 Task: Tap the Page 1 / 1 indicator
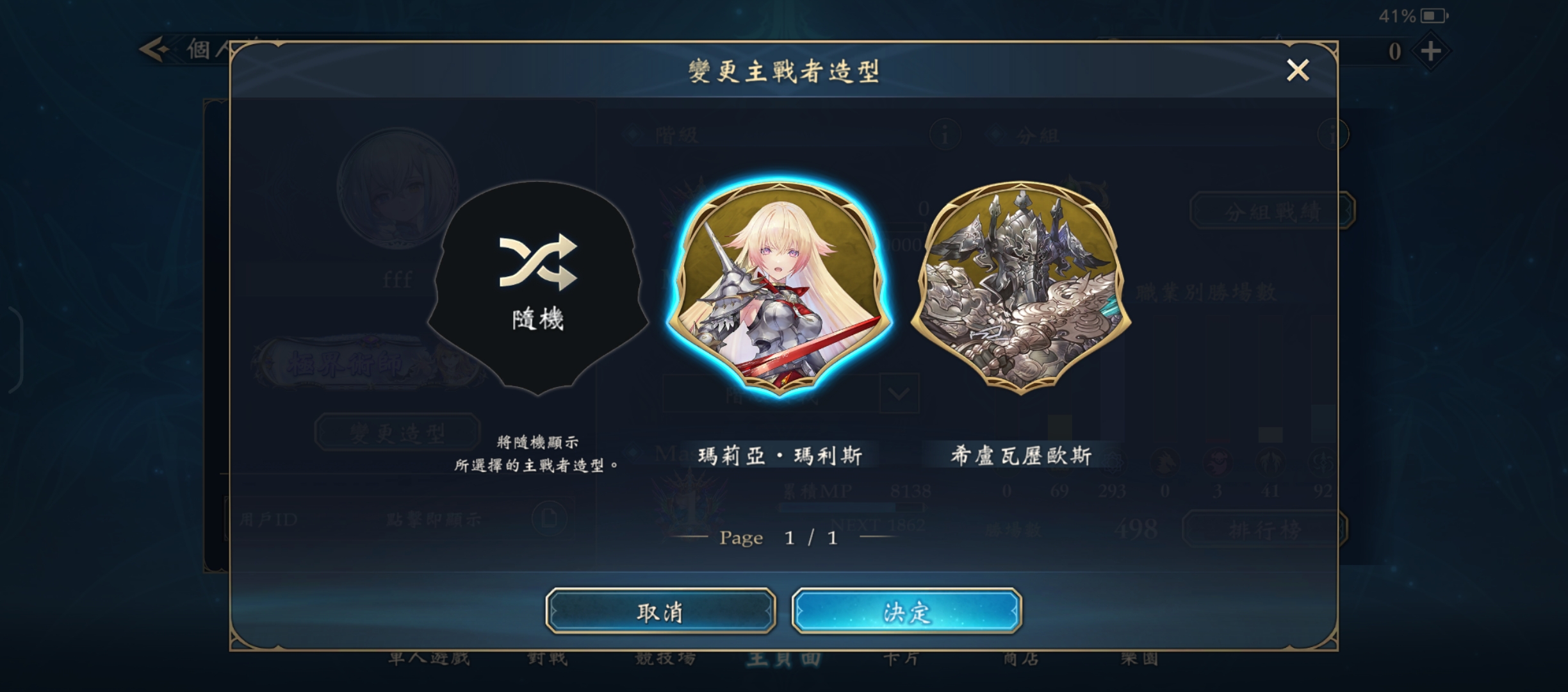point(779,537)
